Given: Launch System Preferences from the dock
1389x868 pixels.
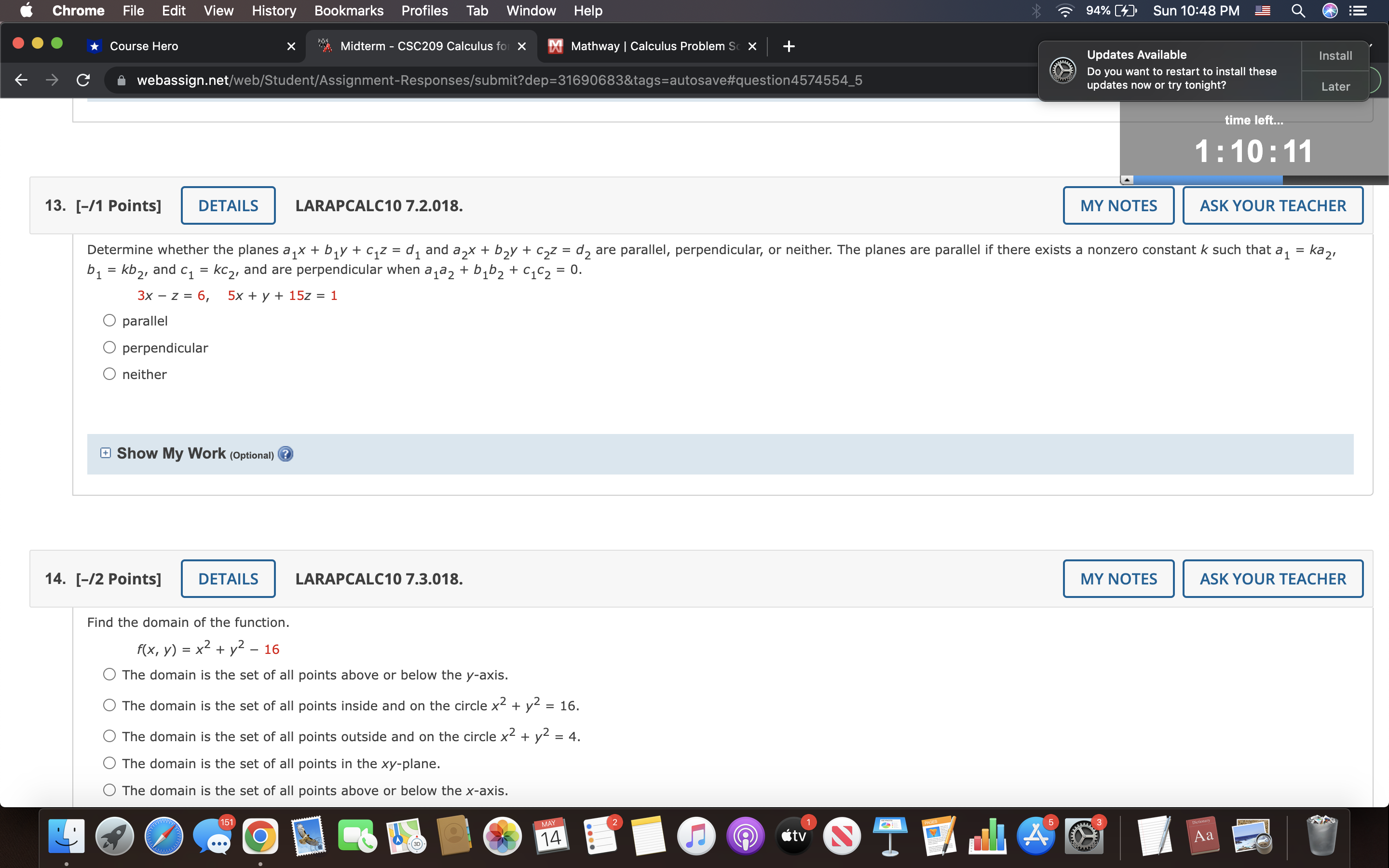Looking at the screenshot, I should click(1083, 836).
